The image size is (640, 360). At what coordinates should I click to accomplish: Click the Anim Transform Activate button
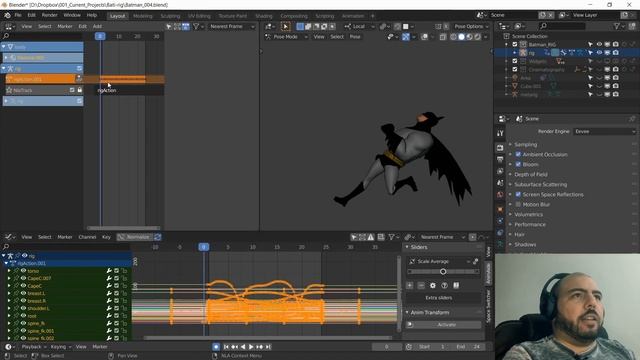(x=444, y=324)
